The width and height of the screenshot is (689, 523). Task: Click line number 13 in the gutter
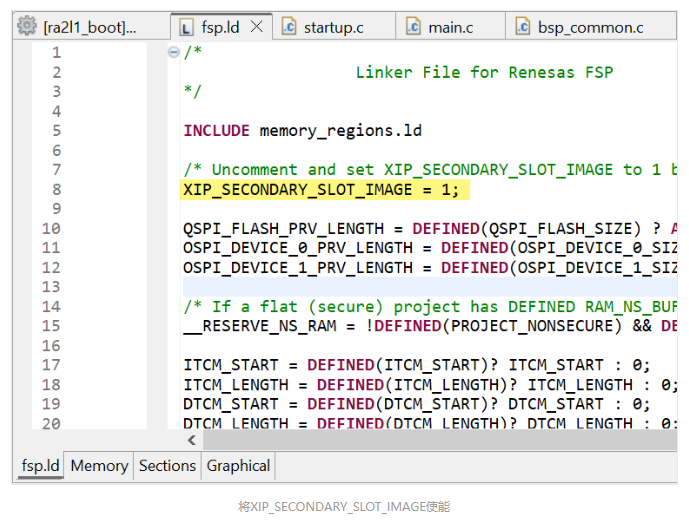[x=51, y=287]
